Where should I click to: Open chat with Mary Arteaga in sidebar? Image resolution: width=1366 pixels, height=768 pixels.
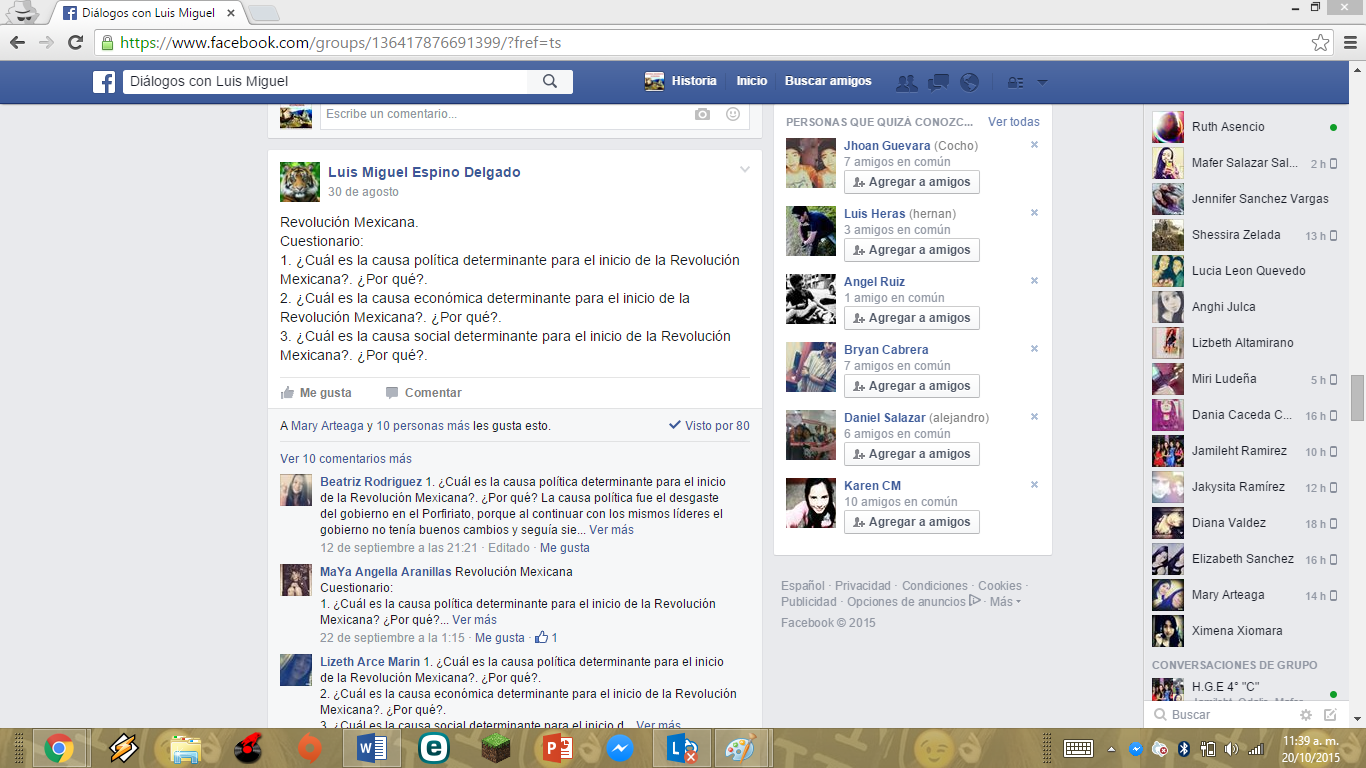coord(1244,595)
